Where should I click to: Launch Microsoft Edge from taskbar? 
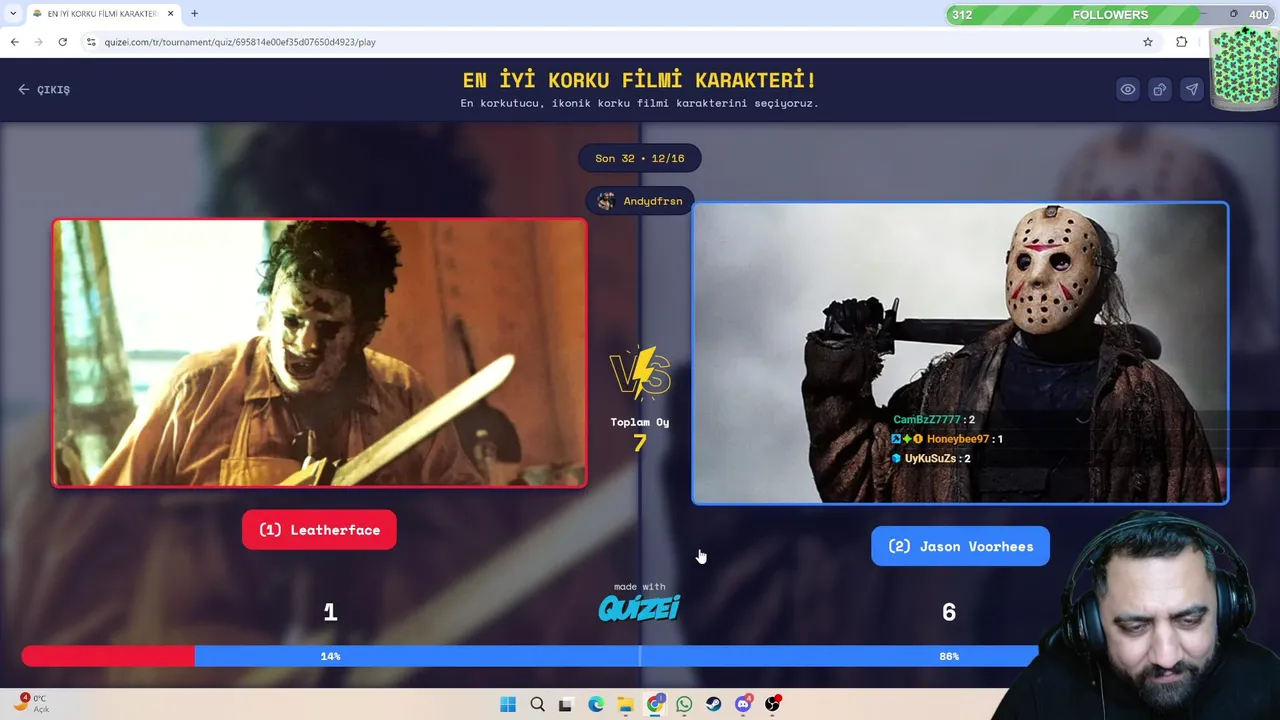point(596,704)
